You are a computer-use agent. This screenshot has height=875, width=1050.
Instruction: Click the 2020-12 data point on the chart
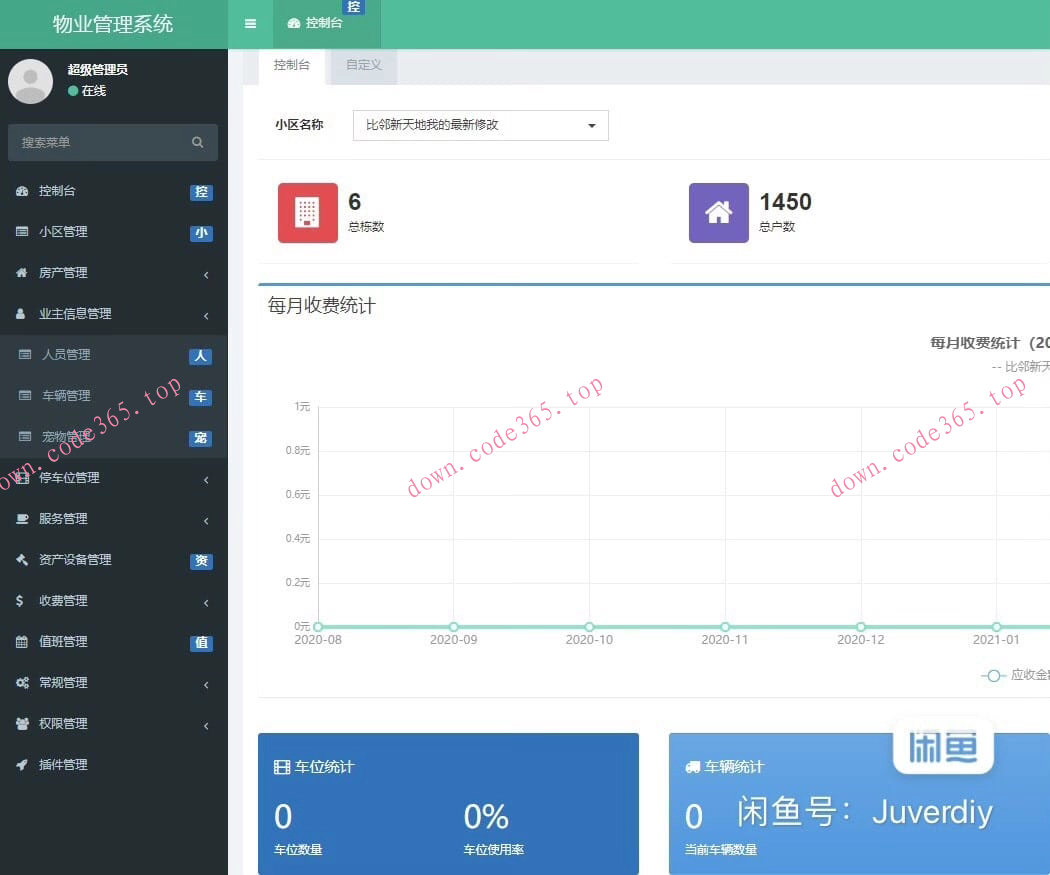pos(860,627)
